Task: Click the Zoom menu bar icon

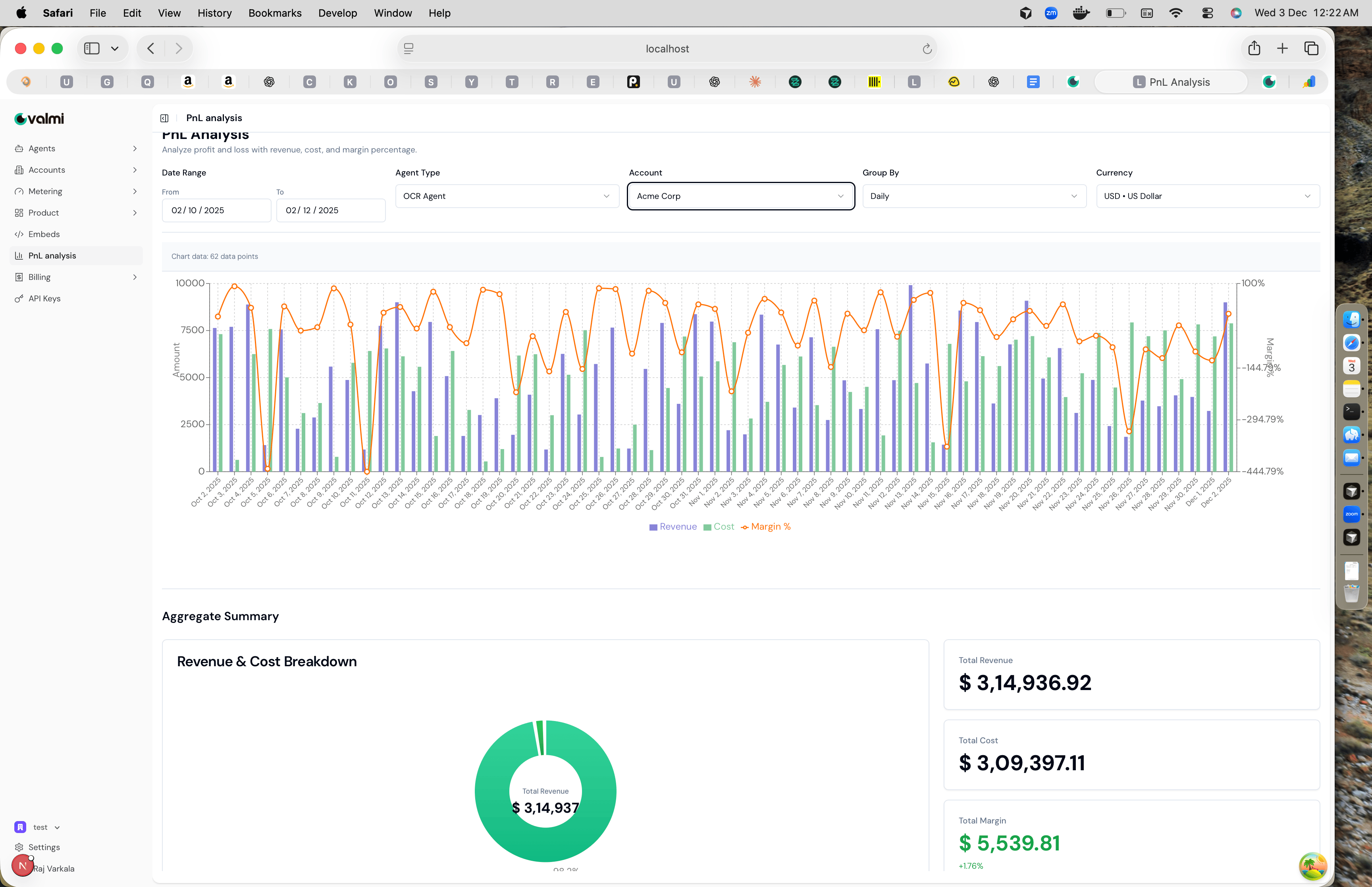Action: tap(1051, 13)
